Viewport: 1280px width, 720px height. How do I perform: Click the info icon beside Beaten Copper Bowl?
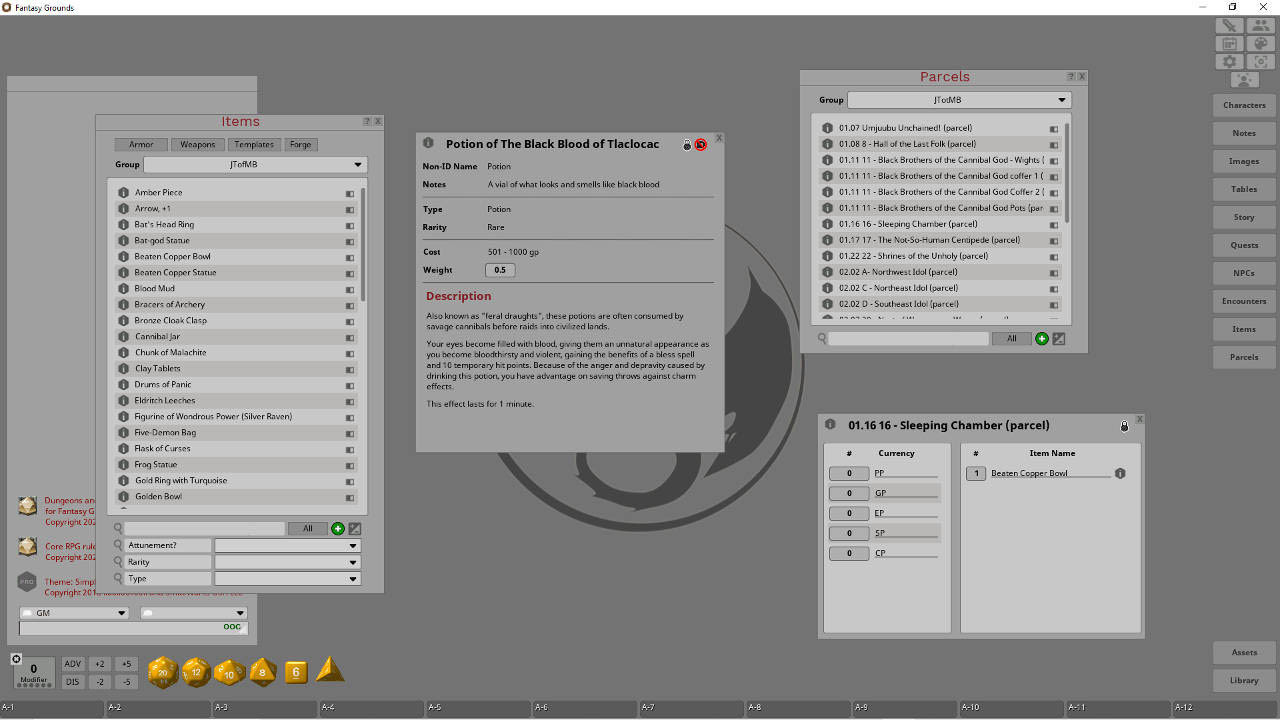1120,473
